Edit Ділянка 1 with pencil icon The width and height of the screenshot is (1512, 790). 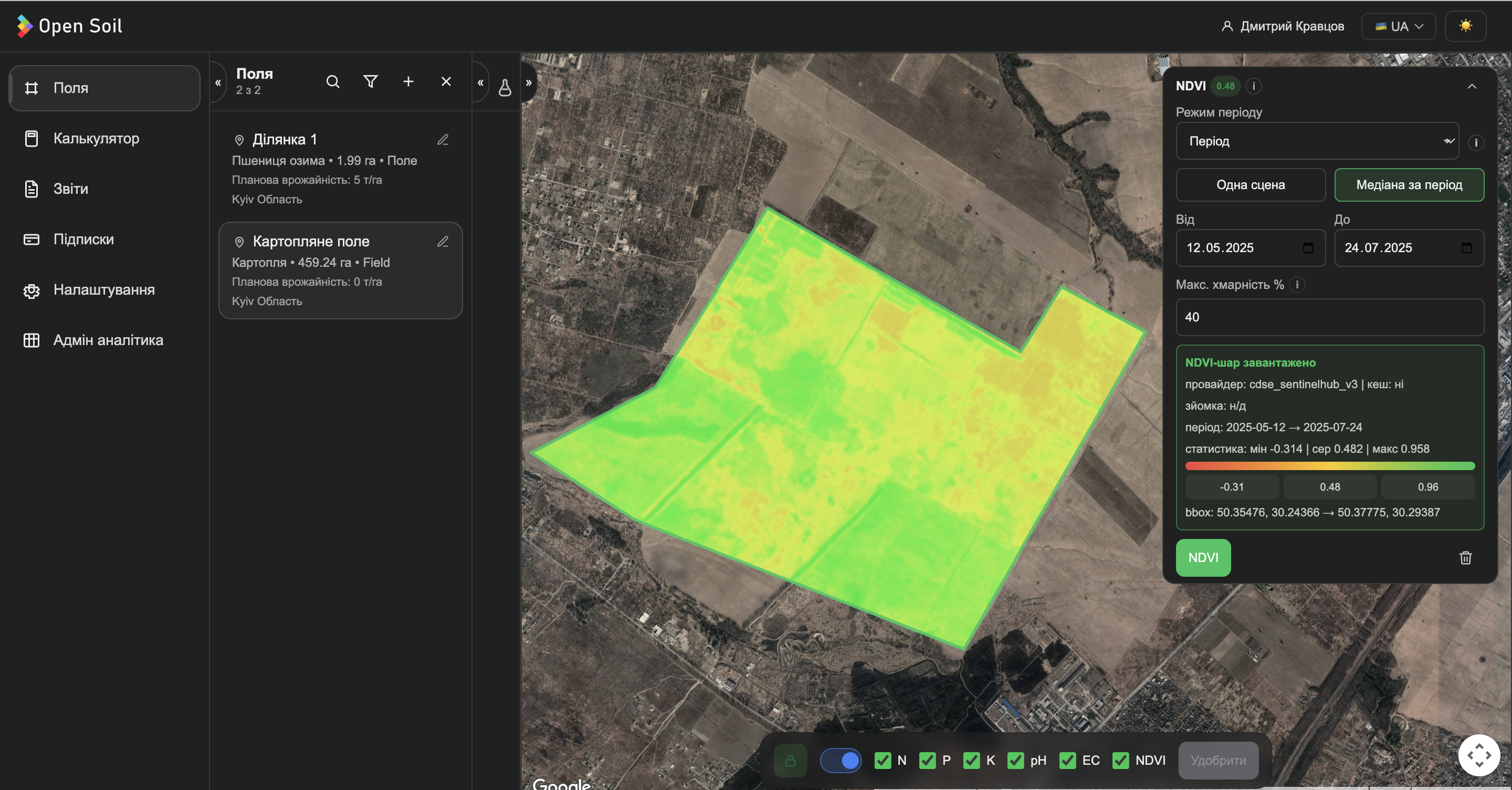point(443,140)
